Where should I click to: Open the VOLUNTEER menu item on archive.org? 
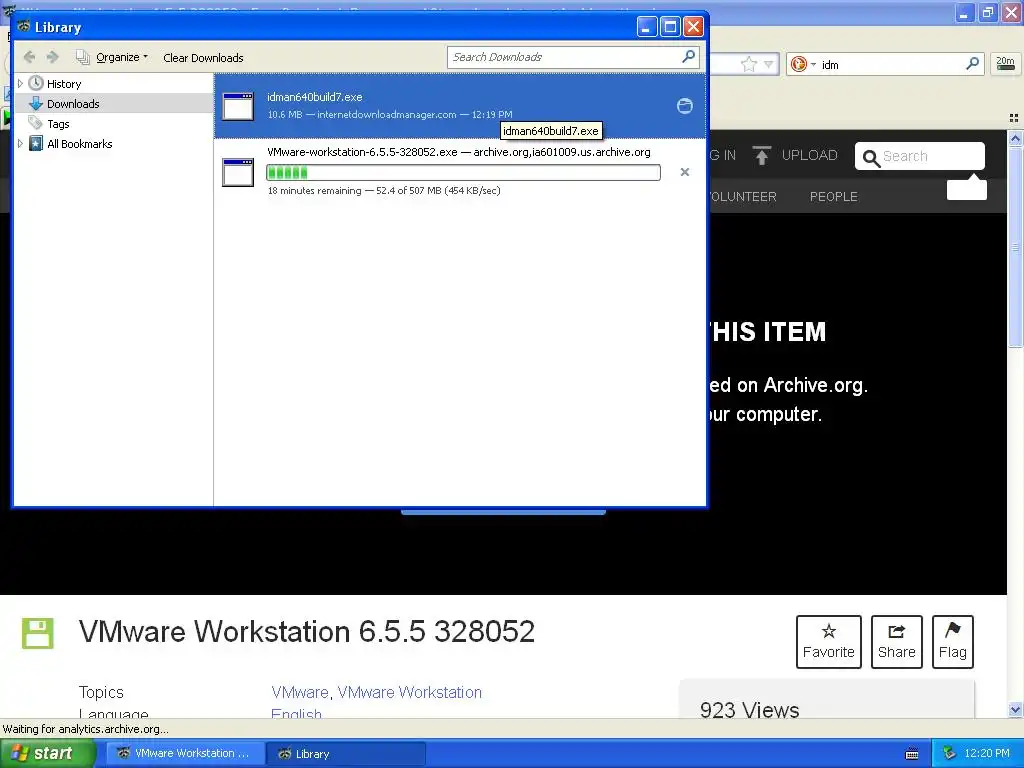(x=743, y=197)
